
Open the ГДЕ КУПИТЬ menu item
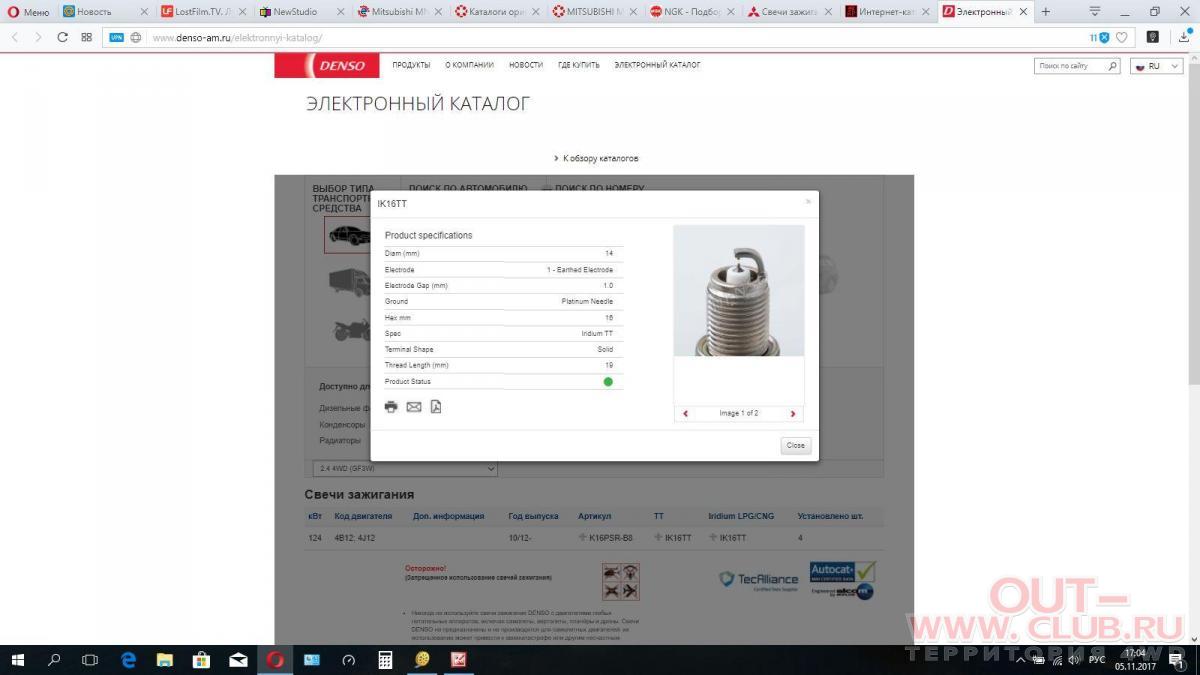[579, 65]
